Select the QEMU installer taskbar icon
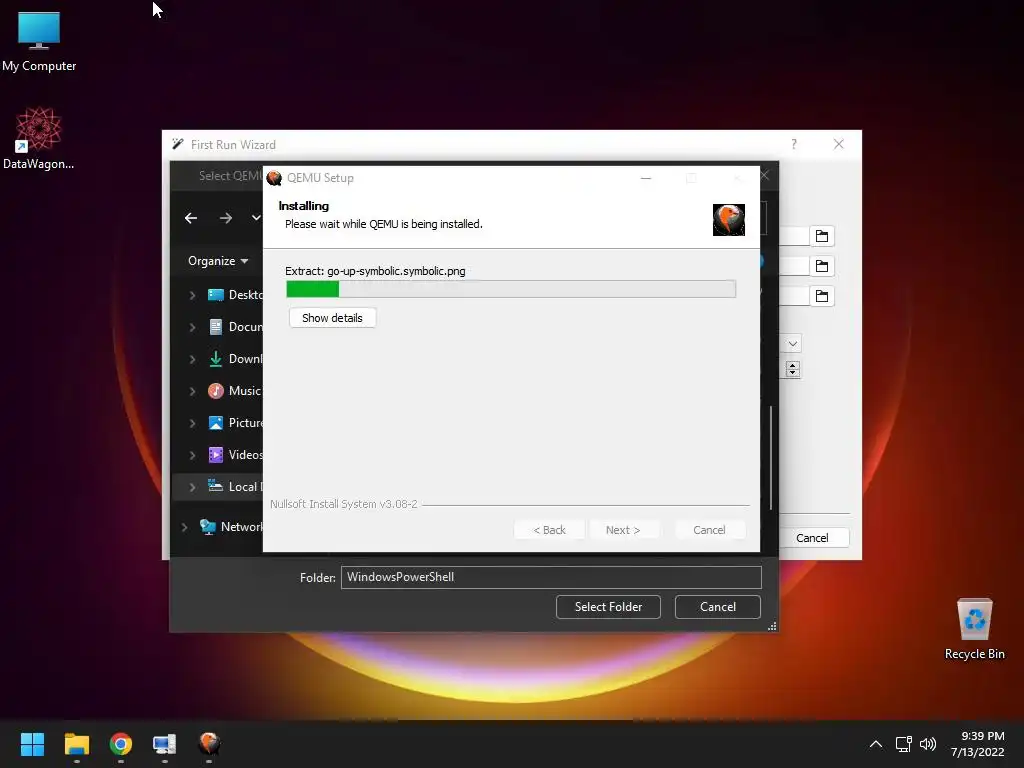 click(209, 743)
